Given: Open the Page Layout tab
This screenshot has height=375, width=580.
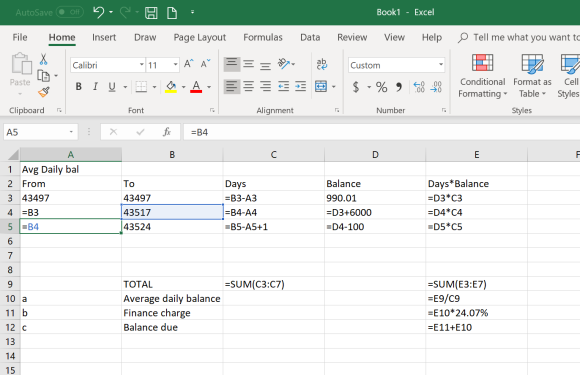Looking at the screenshot, I should (x=200, y=37).
